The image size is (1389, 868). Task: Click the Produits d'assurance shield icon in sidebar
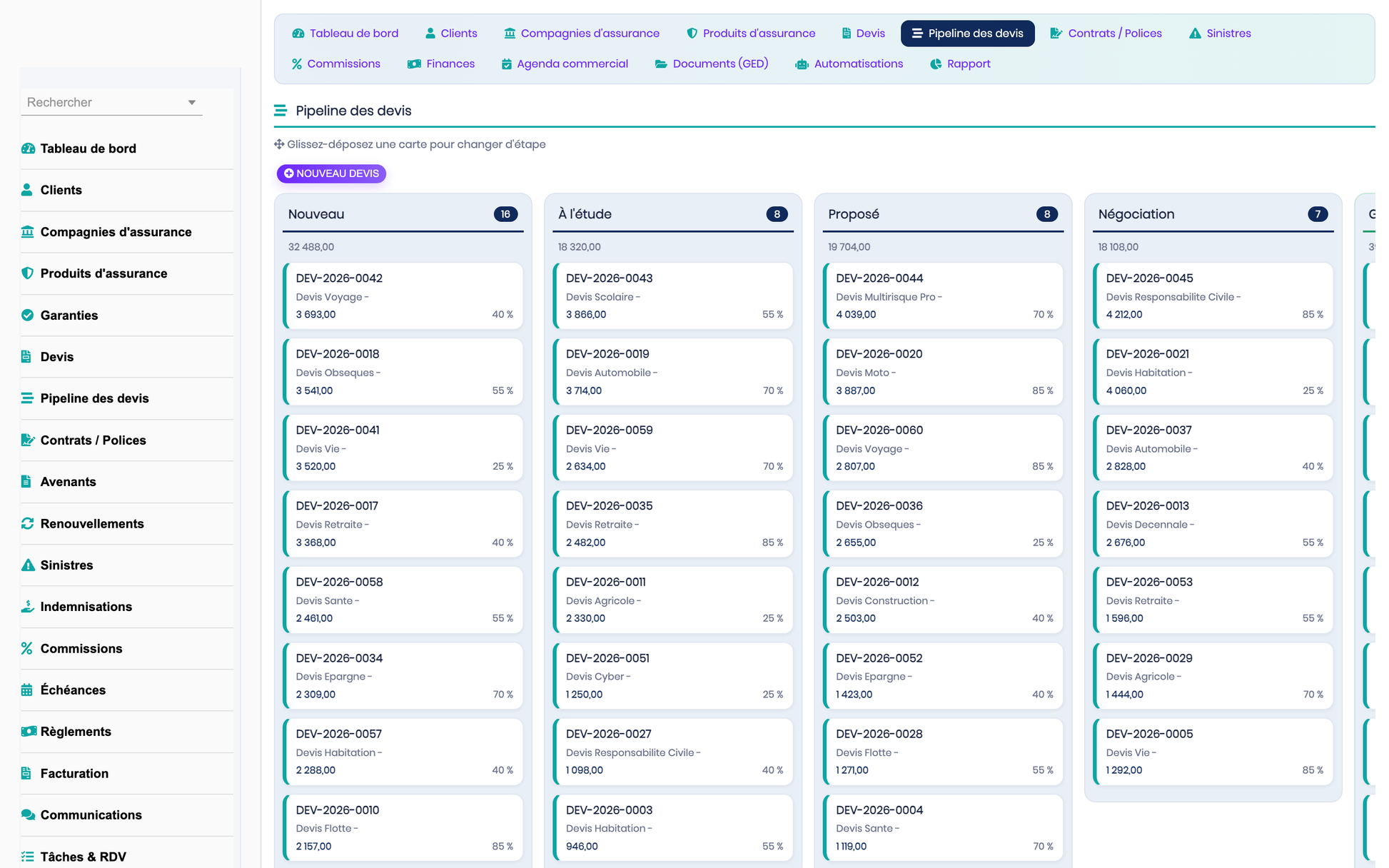(x=28, y=273)
